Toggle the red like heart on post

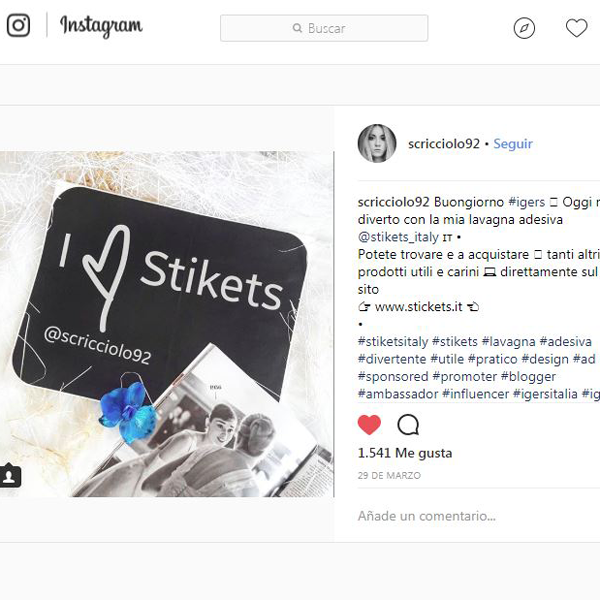pos(369,425)
